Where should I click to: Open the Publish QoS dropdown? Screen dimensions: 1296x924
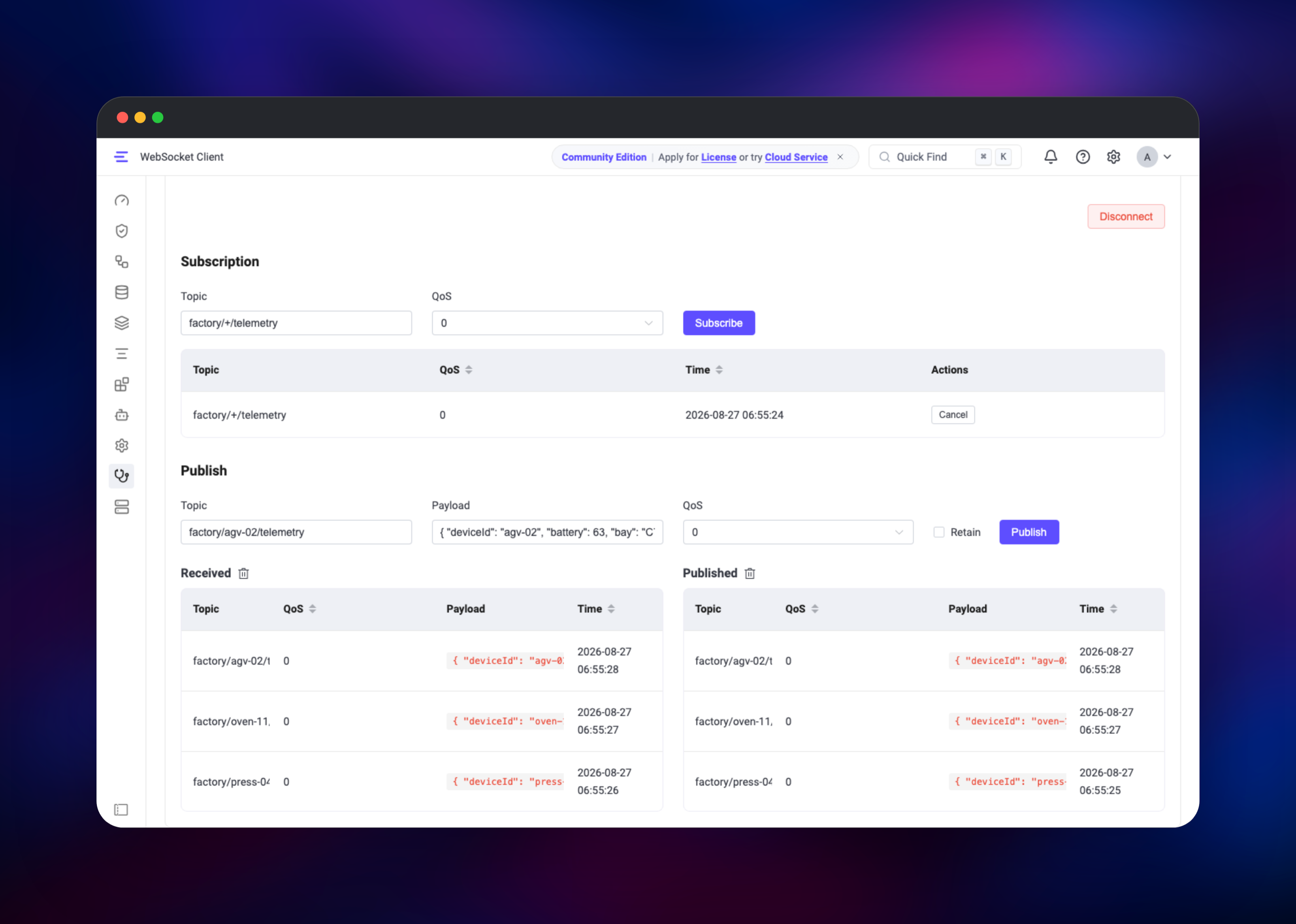(x=798, y=532)
